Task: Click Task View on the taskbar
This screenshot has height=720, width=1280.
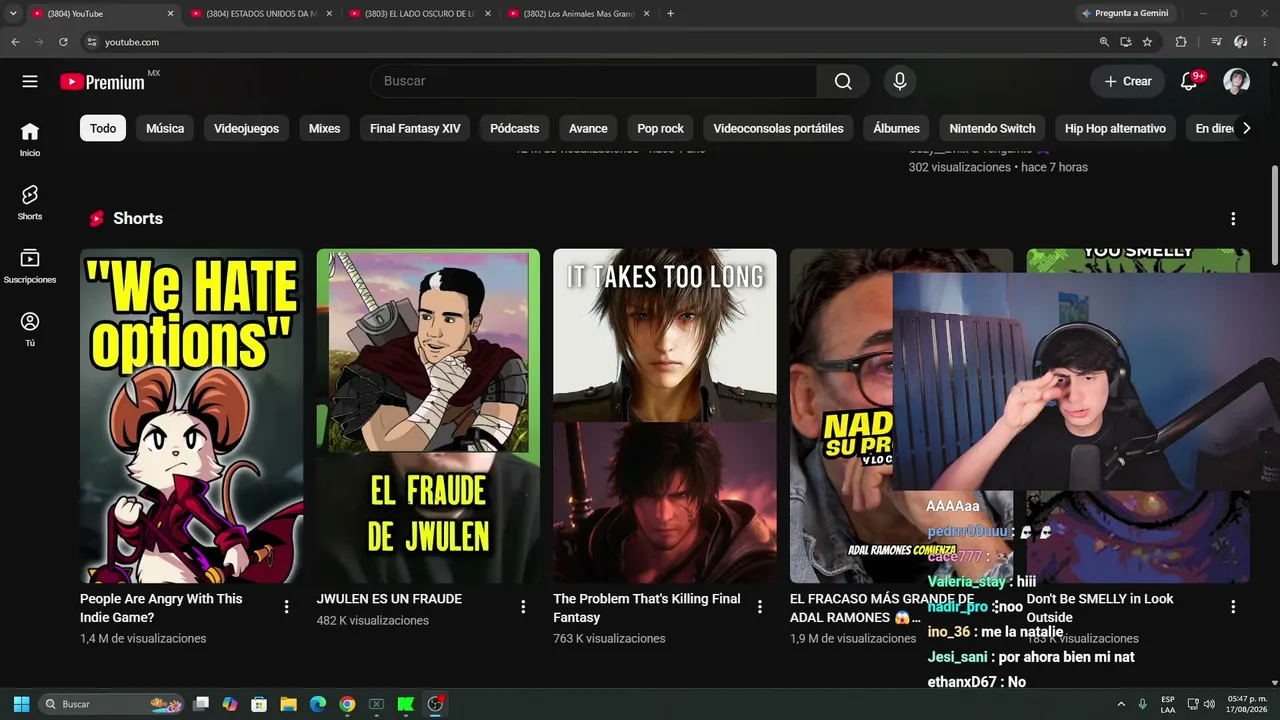Action: tap(201, 704)
